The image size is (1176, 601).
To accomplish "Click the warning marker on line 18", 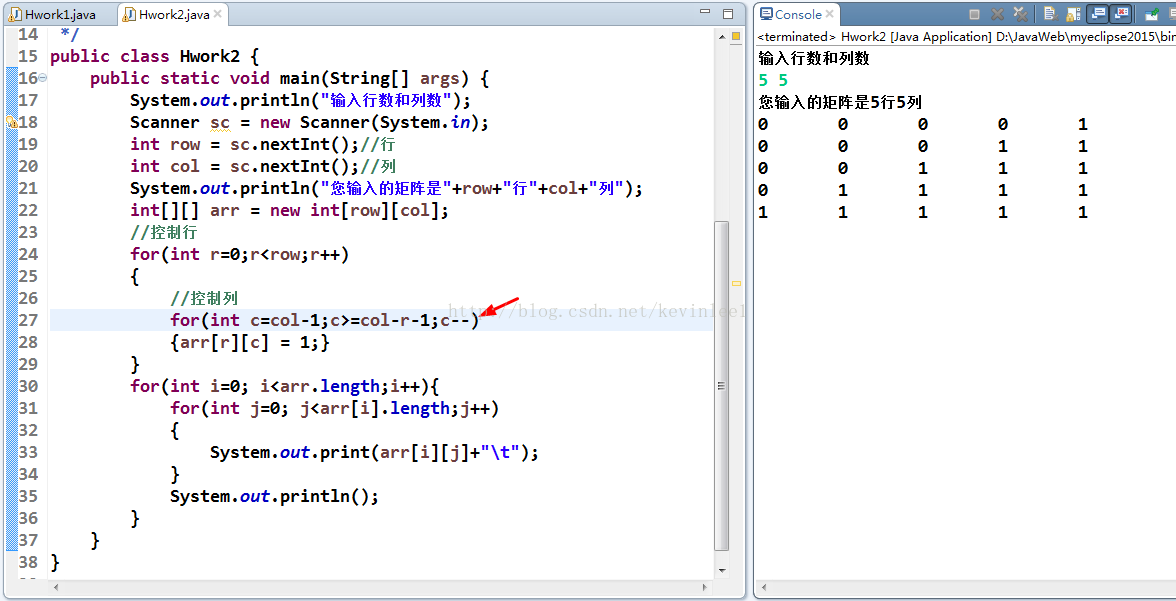I will pyautogui.click(x=10, y=122).
